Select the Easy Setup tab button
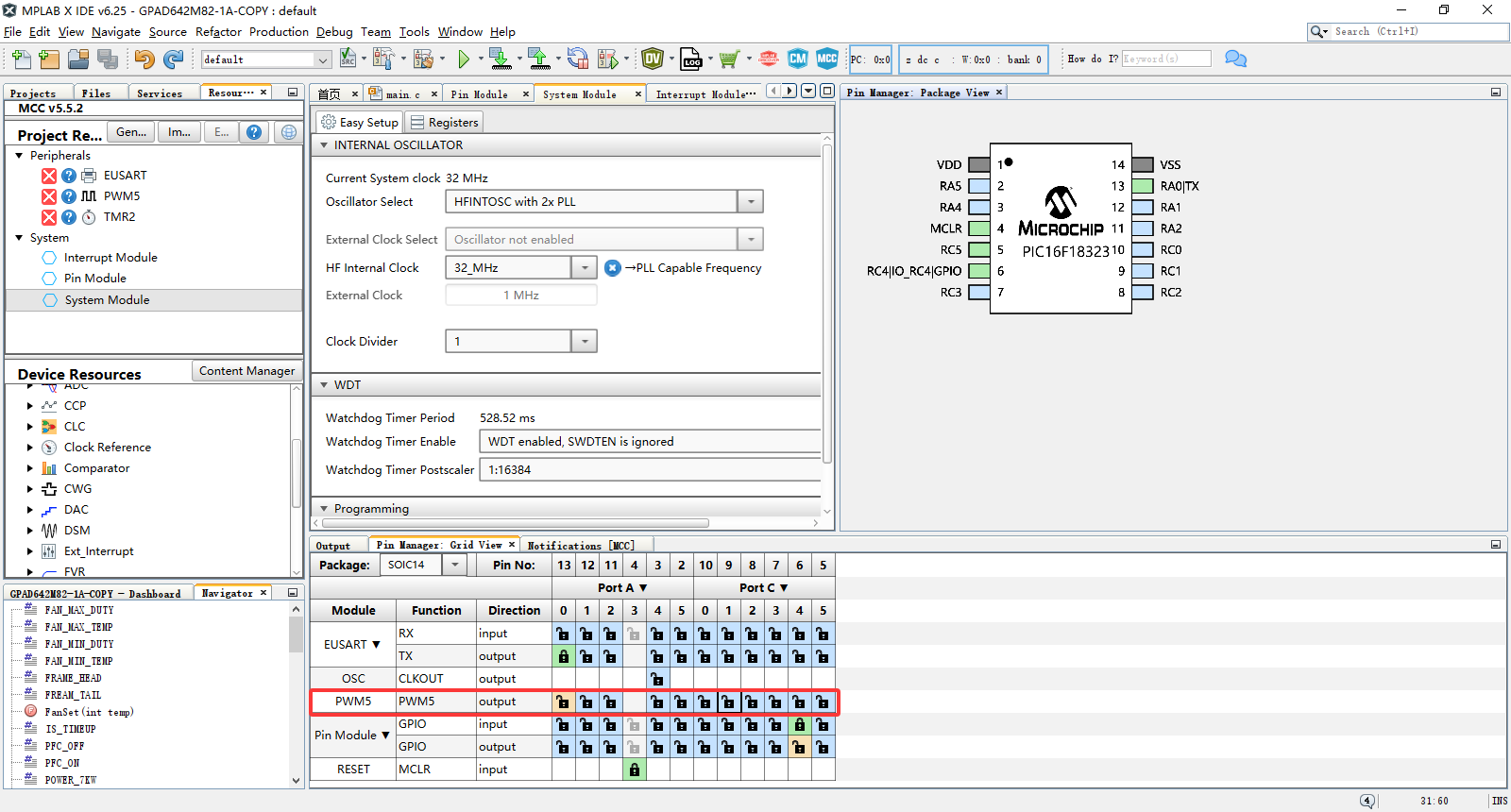 pos(360,123)
